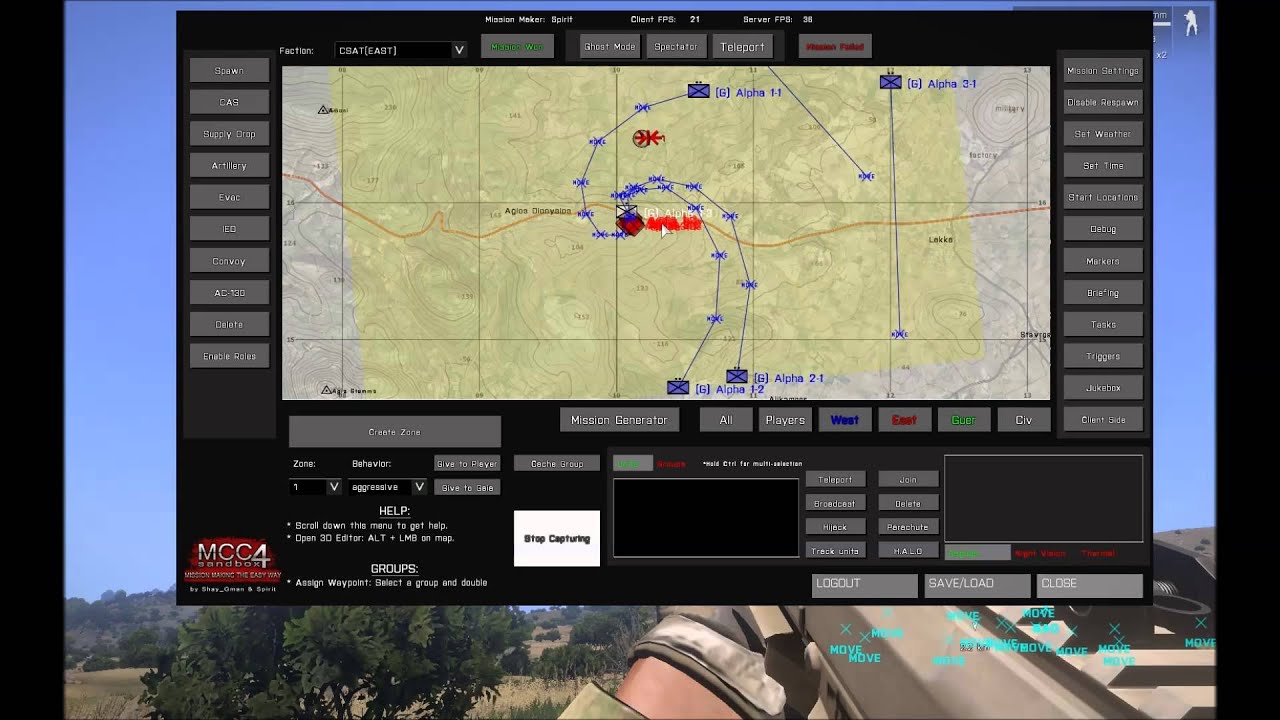Open the Zone number dropdown
The height and width of the screenshot is (720, 1280).
click(x=316, y=487)
